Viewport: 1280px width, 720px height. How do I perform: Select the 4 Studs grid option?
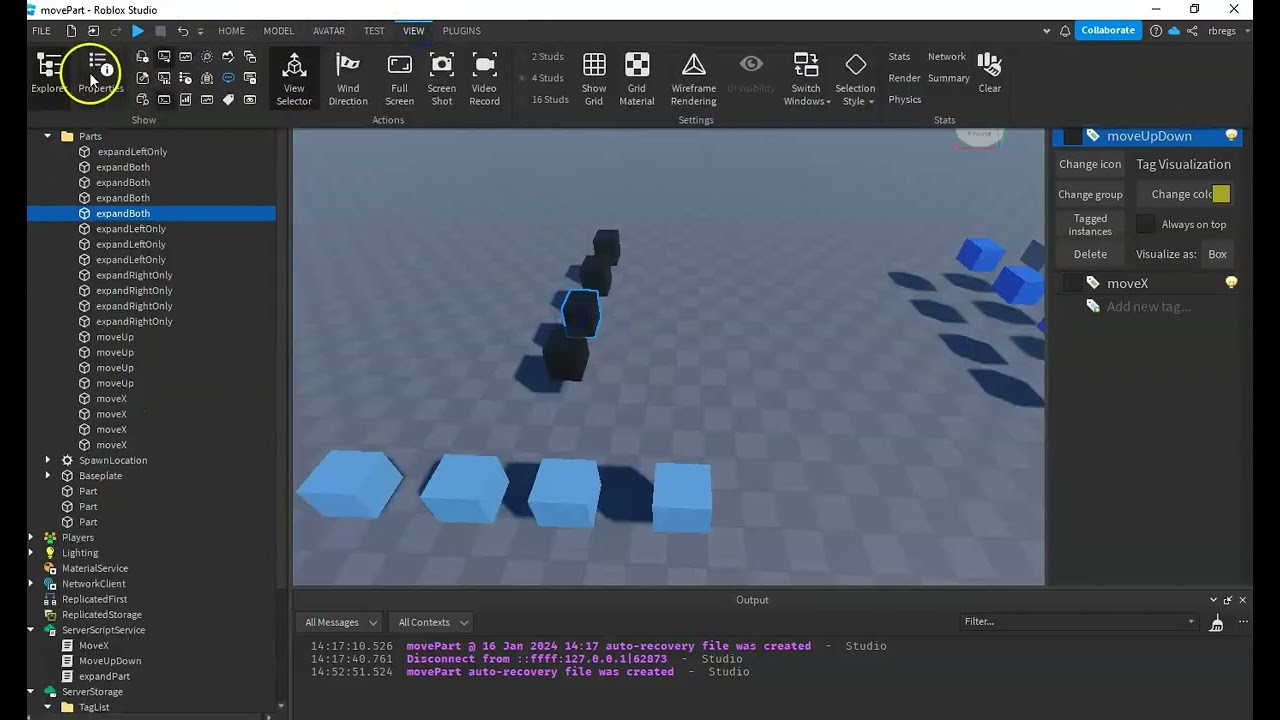pos(547,78)
